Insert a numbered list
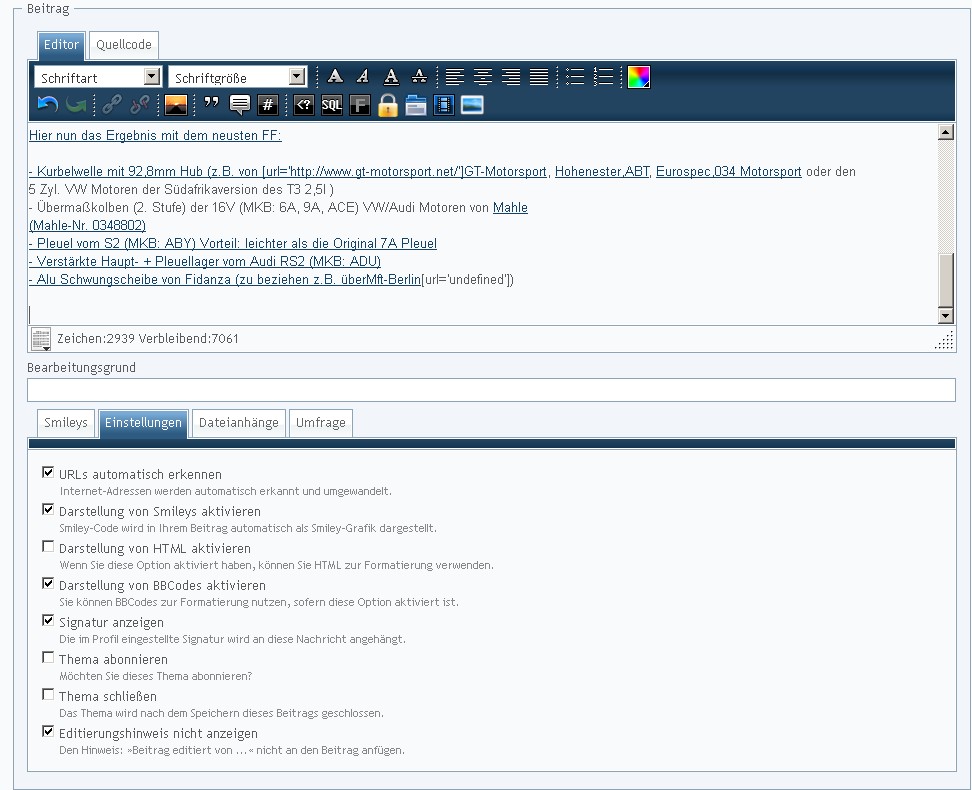Image resolution: width=972 pixels, height=790 pixels. pyautogui.click(x=603, y=76)
